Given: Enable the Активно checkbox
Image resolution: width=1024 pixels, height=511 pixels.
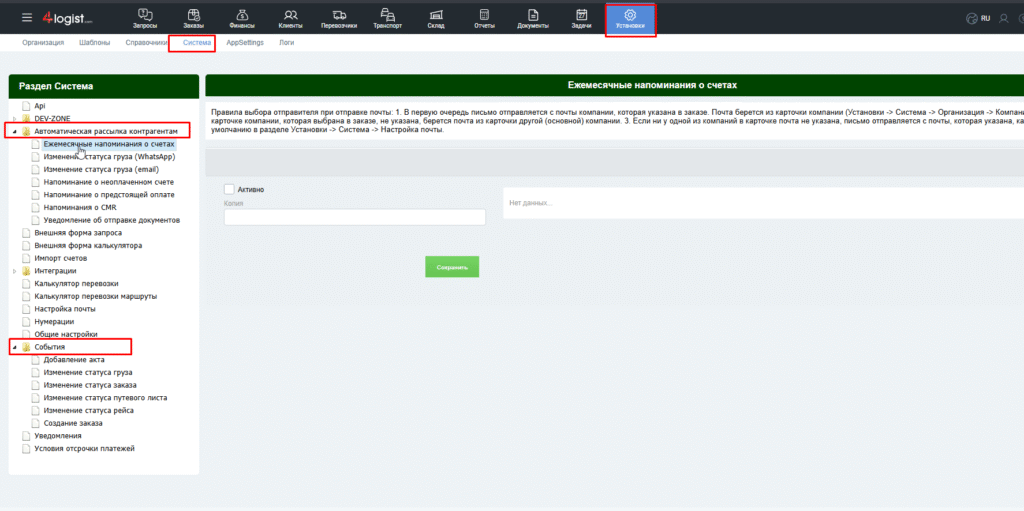Looking at the screenshot, I should click(230, 189).
